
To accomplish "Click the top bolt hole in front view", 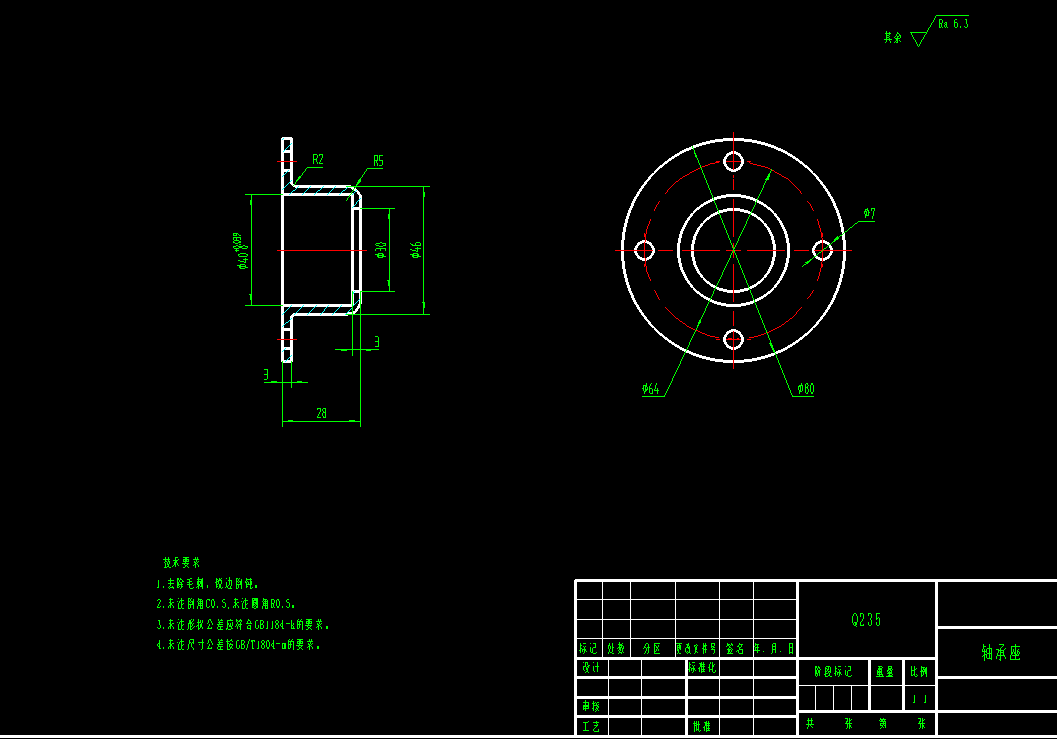I will 733,162.
